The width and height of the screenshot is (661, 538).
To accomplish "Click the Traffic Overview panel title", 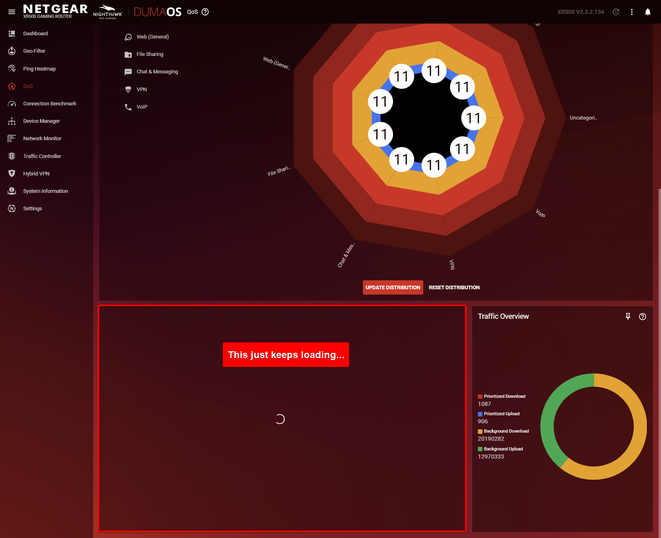I will click(x=503, y=316).
